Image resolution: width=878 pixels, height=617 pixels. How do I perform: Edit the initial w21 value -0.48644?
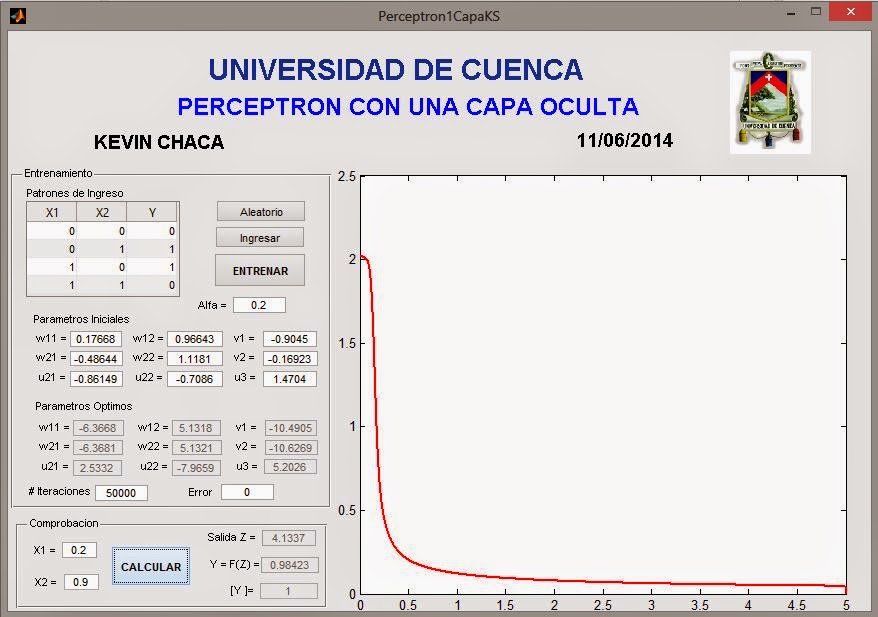pyautogui.click(x=96, y=358)
